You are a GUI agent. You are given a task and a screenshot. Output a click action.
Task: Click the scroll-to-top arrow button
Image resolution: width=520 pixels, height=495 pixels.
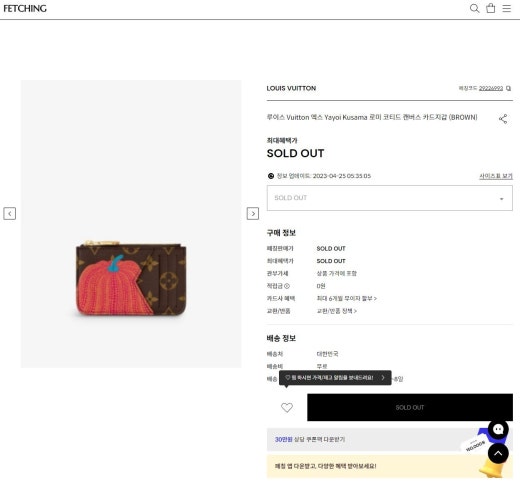(498, 453)
